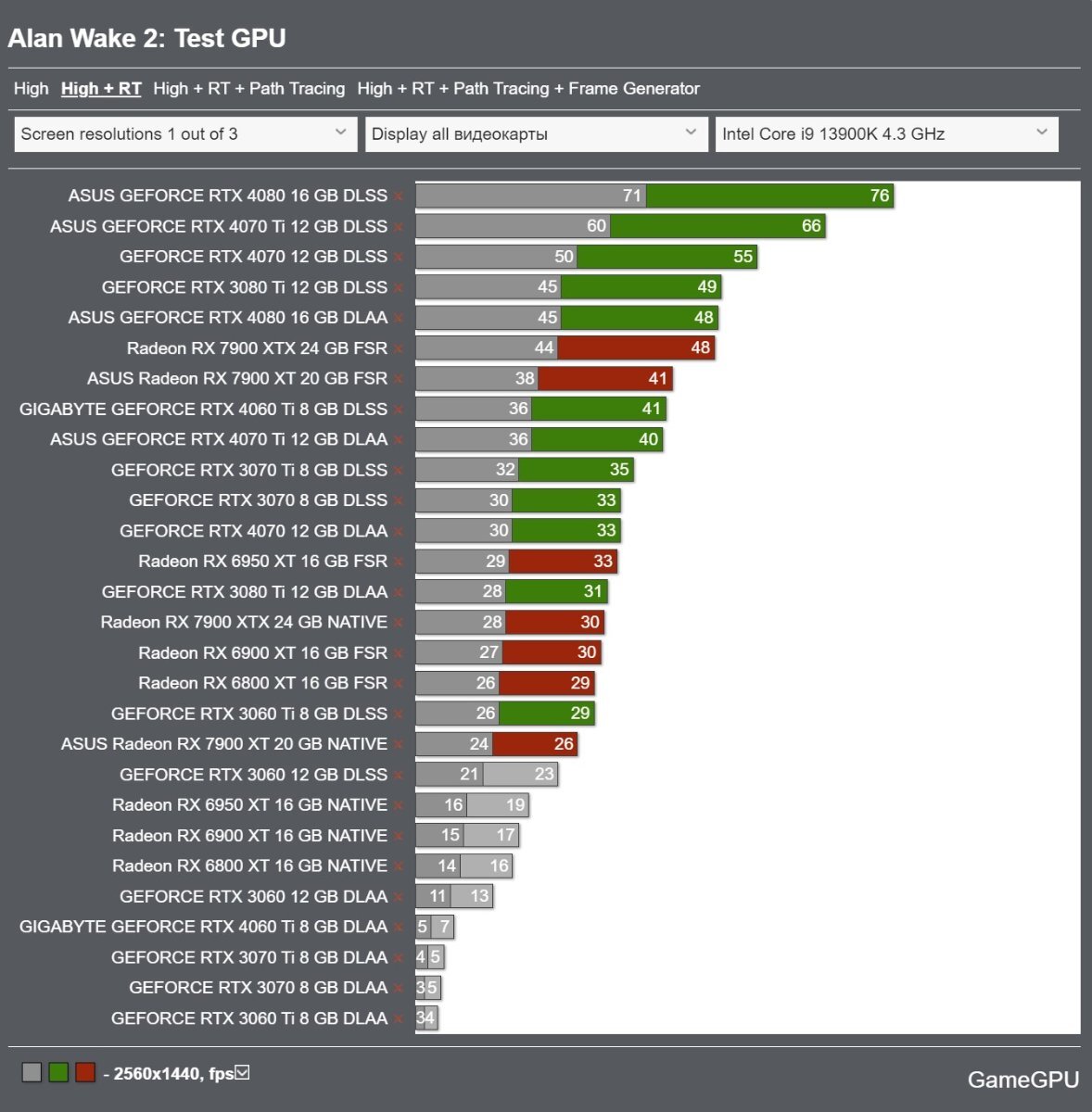Click red x beside Radeon RX 6950 XT 16 GB NATIVE
This screenshot has height=1112, width=1092.
click(x=399, y=806)
